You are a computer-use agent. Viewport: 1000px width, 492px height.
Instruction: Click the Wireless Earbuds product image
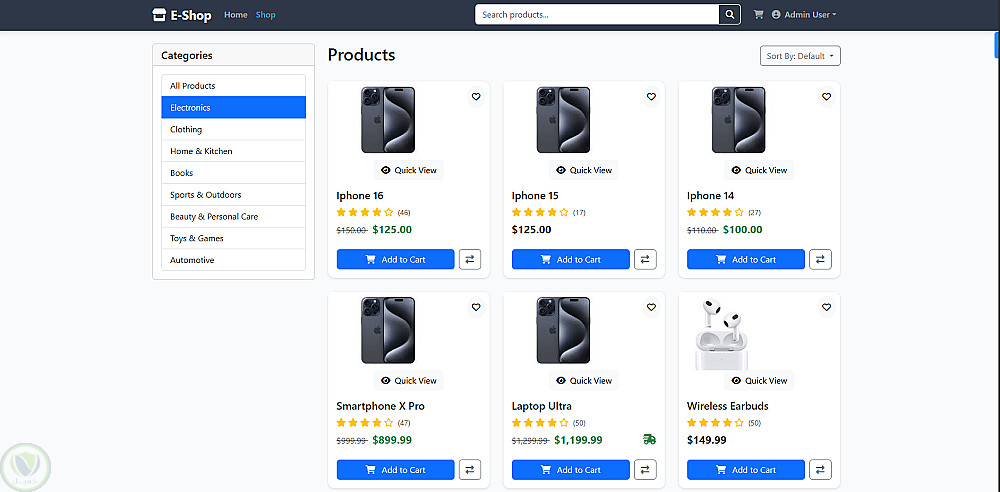pos(723,334)
